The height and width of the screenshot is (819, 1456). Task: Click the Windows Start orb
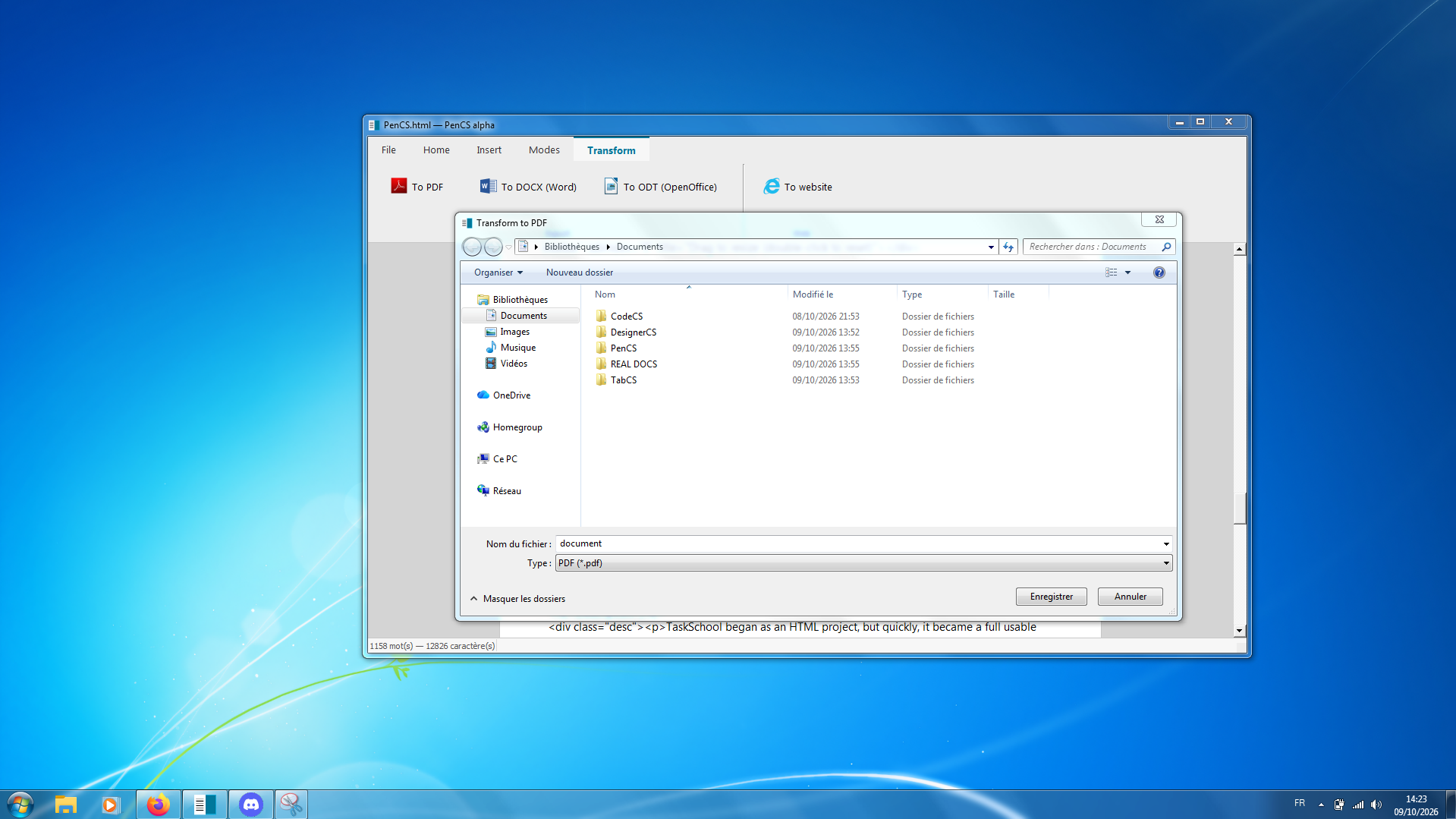click(x=20, y=805)
